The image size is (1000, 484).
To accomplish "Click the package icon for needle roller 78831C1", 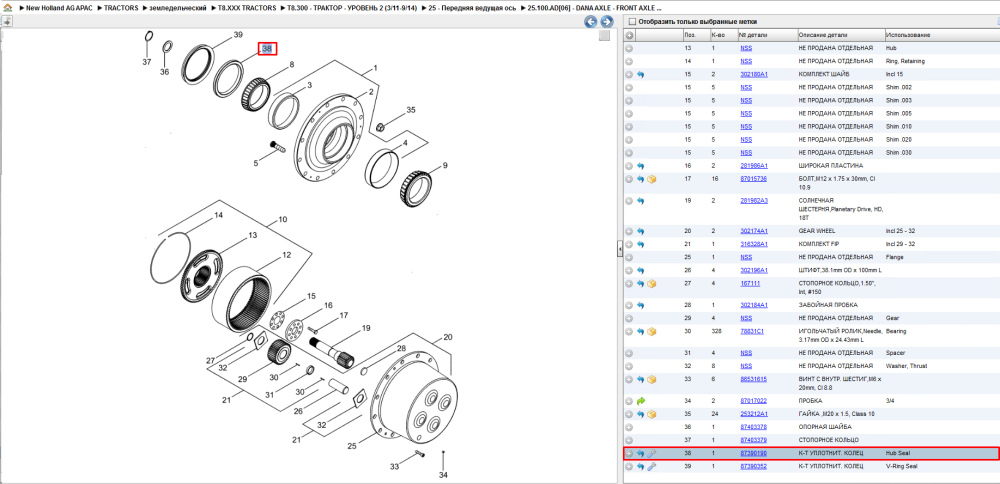I will point(651,332).
